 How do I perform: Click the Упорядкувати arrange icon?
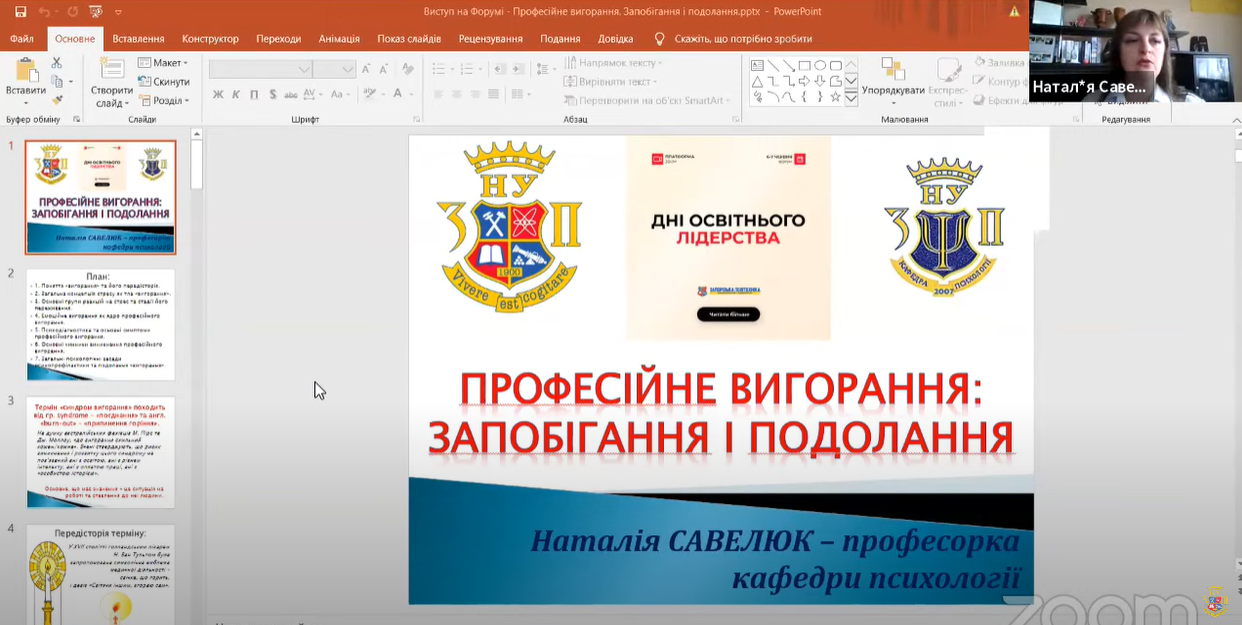click(892, 70)
